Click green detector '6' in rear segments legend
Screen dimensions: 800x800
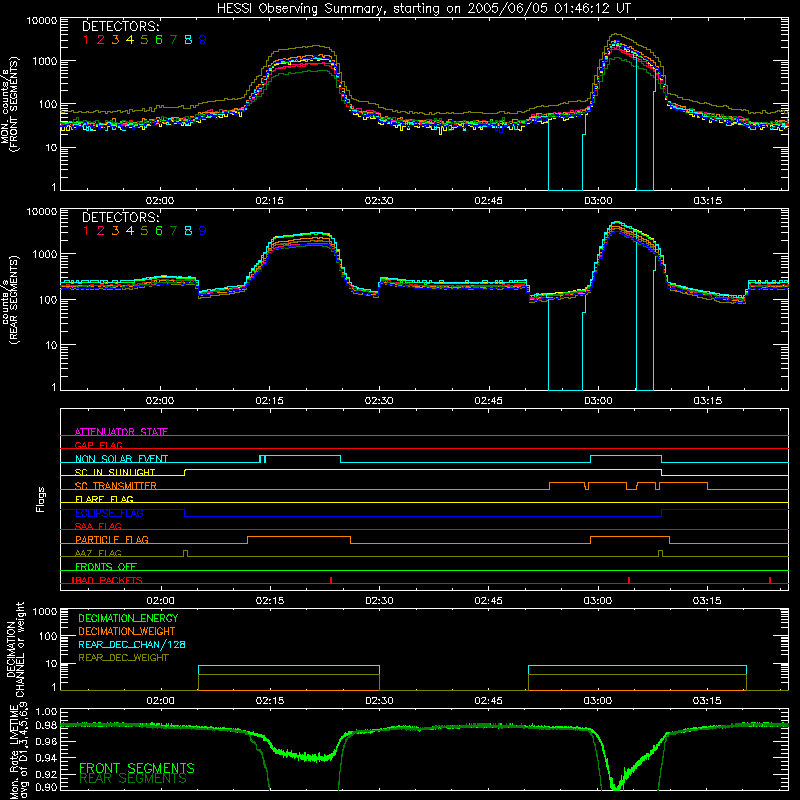(x=159, y=231)
